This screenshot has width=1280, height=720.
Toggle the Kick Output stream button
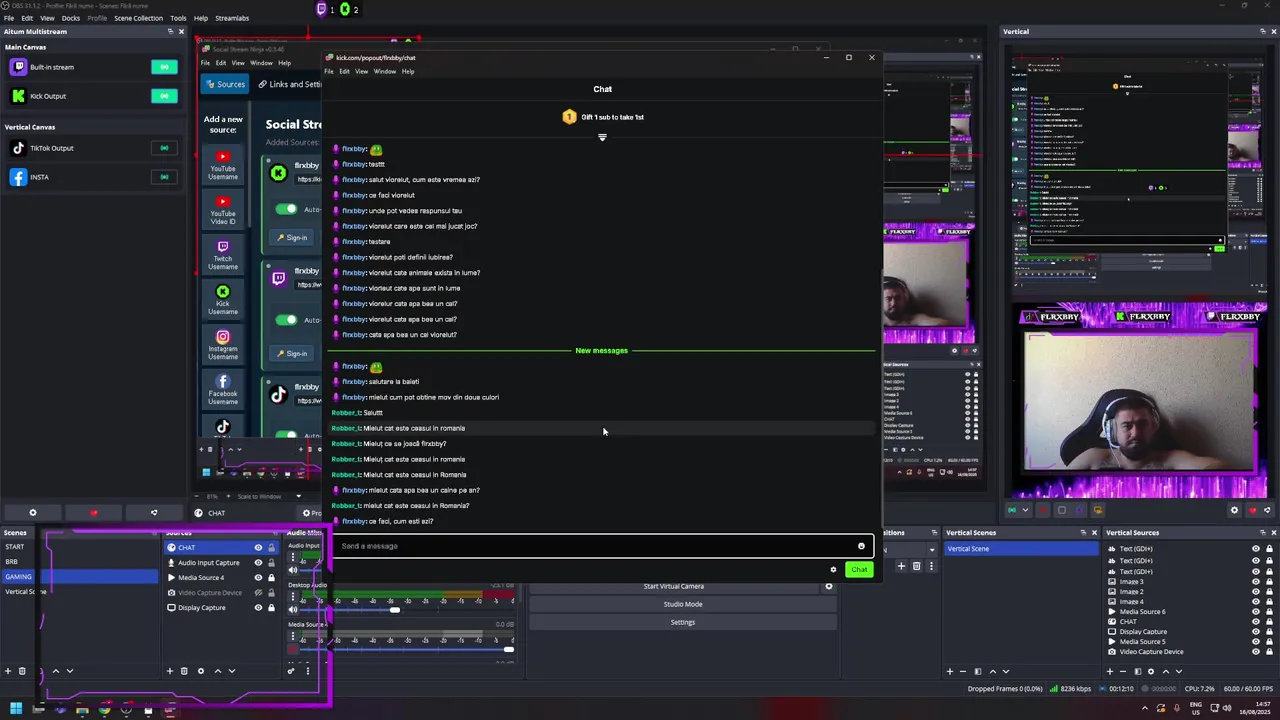(164, 96)
